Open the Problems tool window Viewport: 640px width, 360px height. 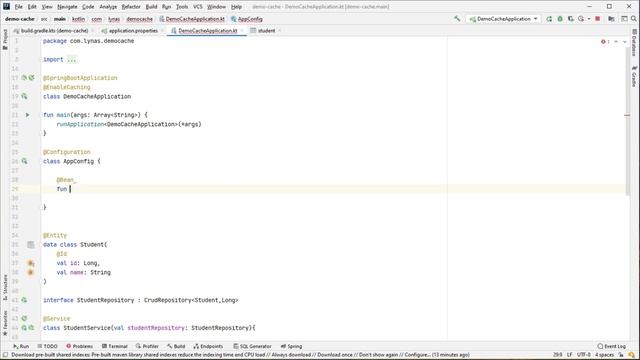pos(79,346)
